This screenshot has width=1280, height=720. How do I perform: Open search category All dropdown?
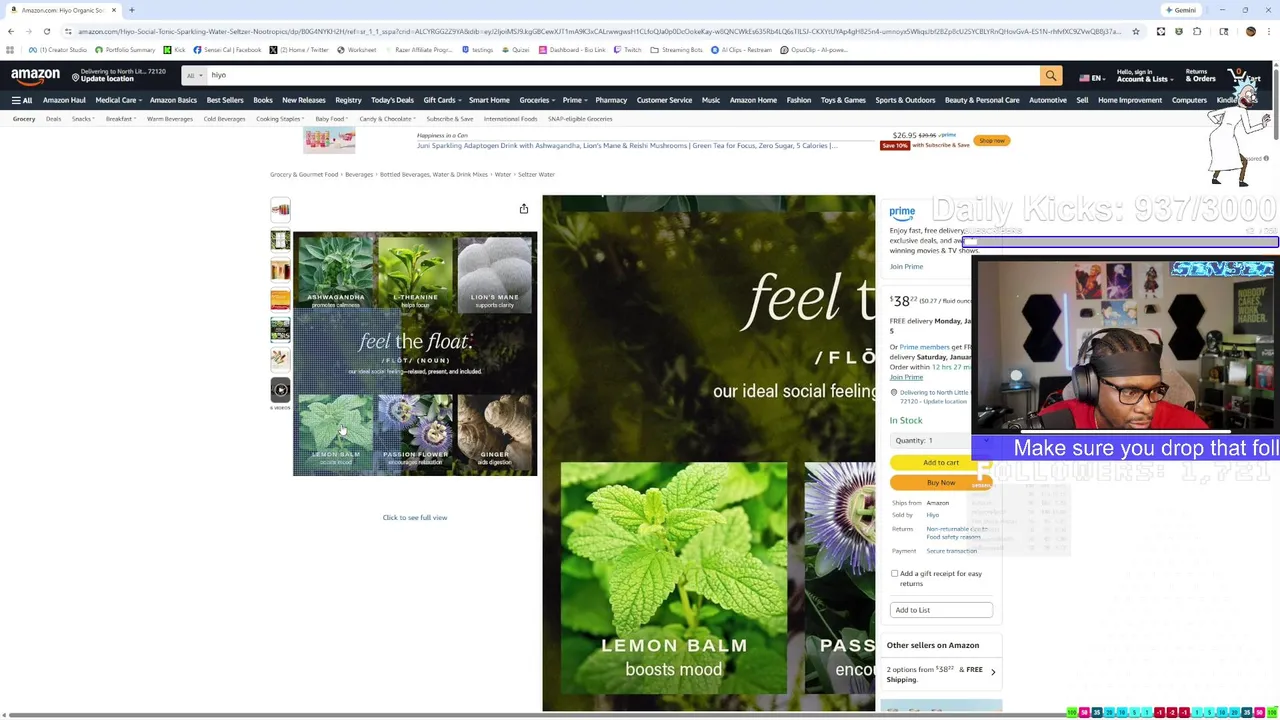tap(194, 76)
